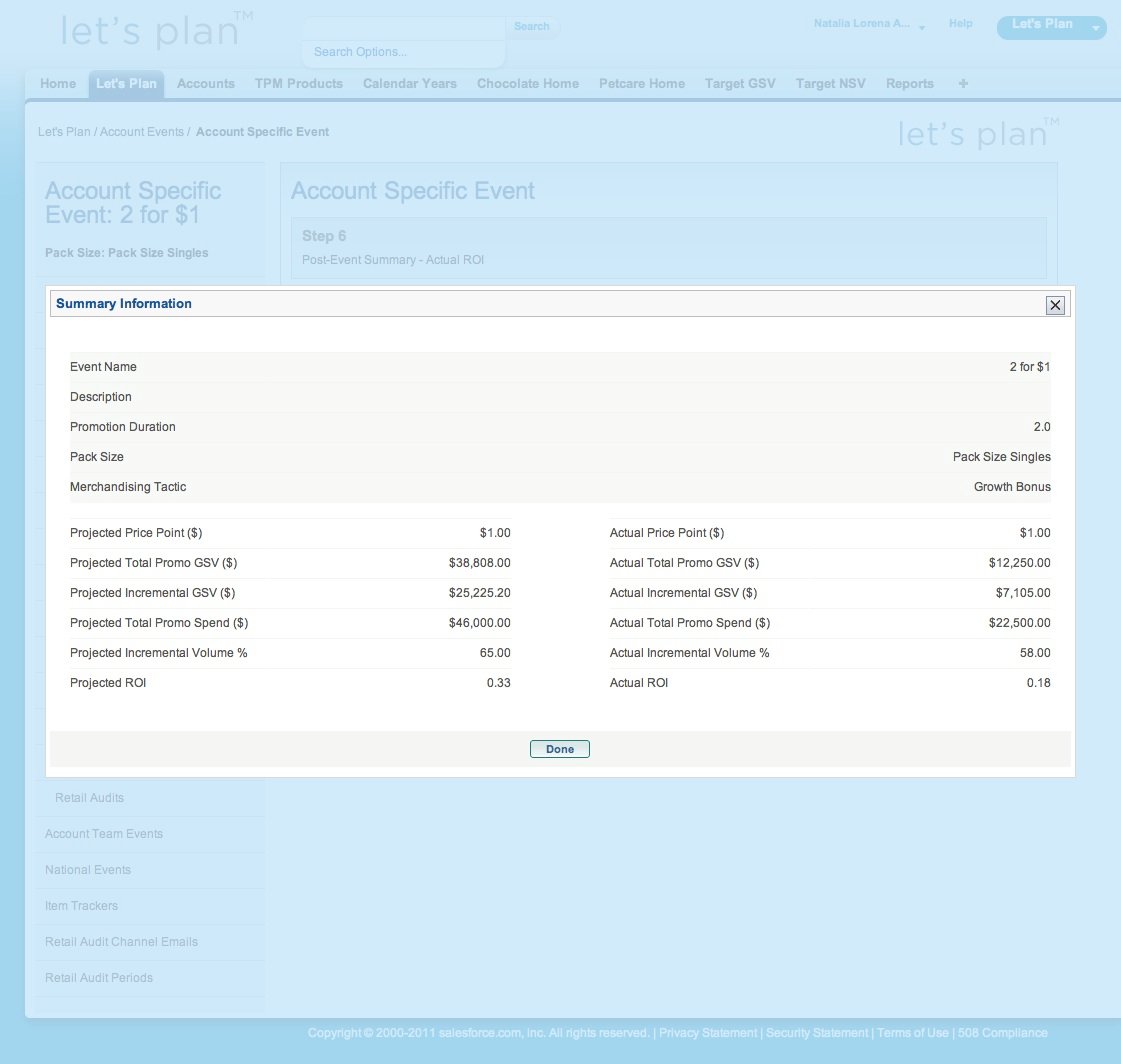The width and height of the screenshot is (1121, 1064).
Task: Expand Search Options
Action: tap(360, 52)
